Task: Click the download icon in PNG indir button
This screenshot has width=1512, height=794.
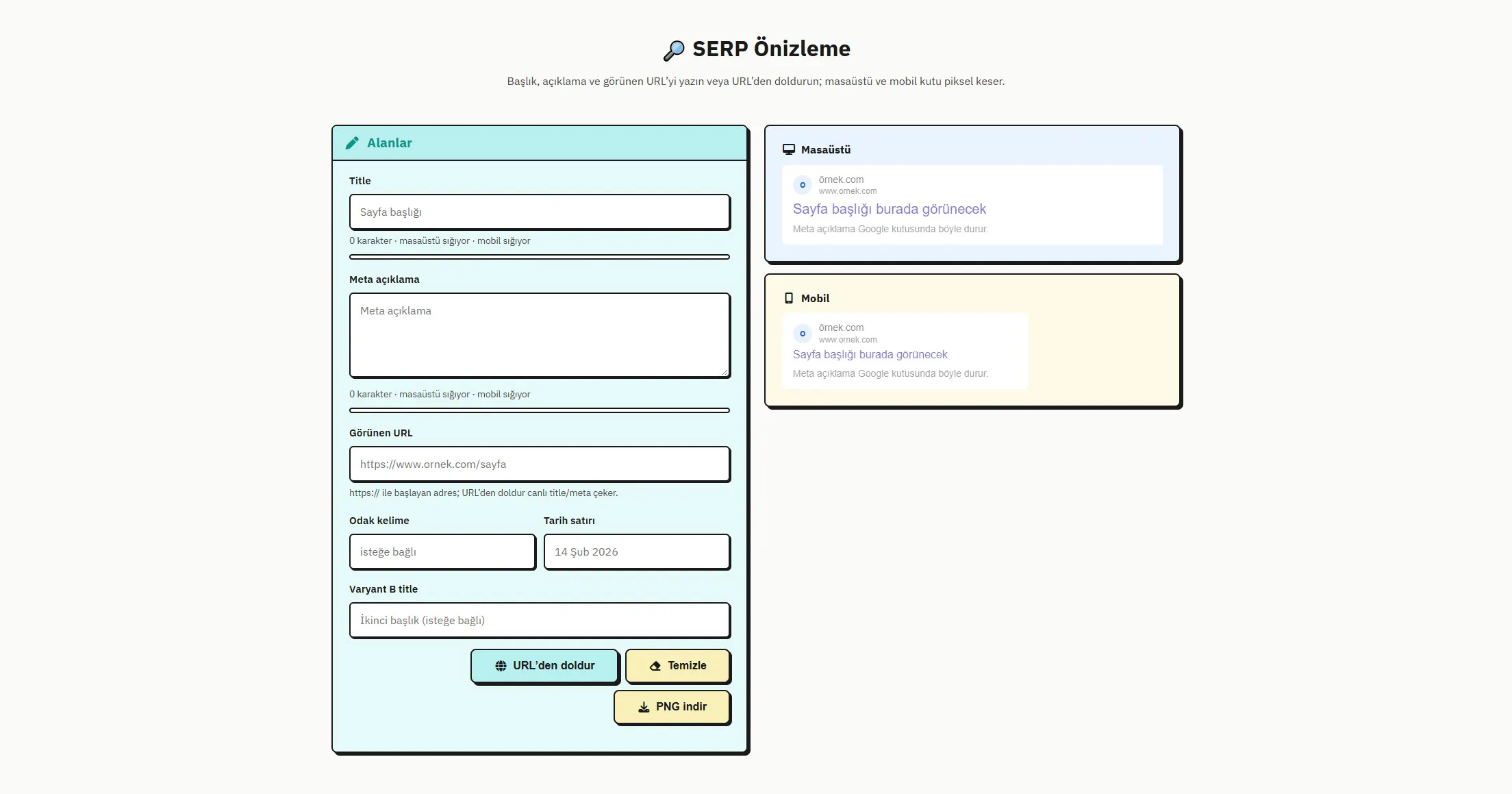Action: pyautogui.click(x=644, y=707)
